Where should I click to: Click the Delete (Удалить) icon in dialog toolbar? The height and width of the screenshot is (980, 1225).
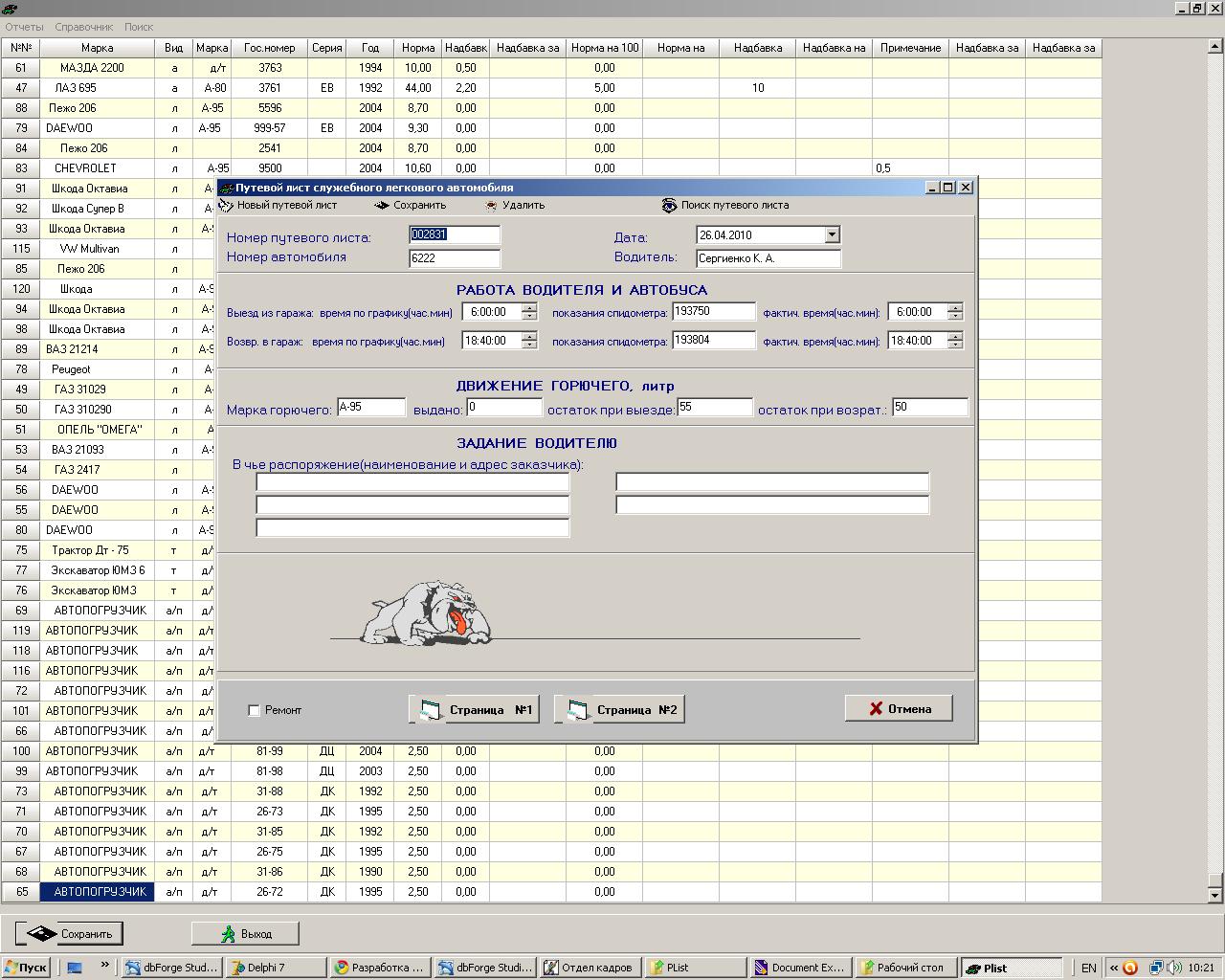click(491, 205)
